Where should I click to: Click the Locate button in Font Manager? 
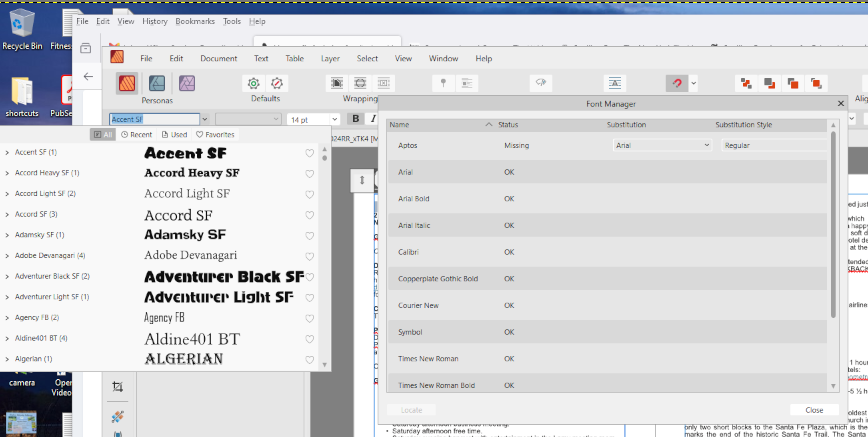411,410
